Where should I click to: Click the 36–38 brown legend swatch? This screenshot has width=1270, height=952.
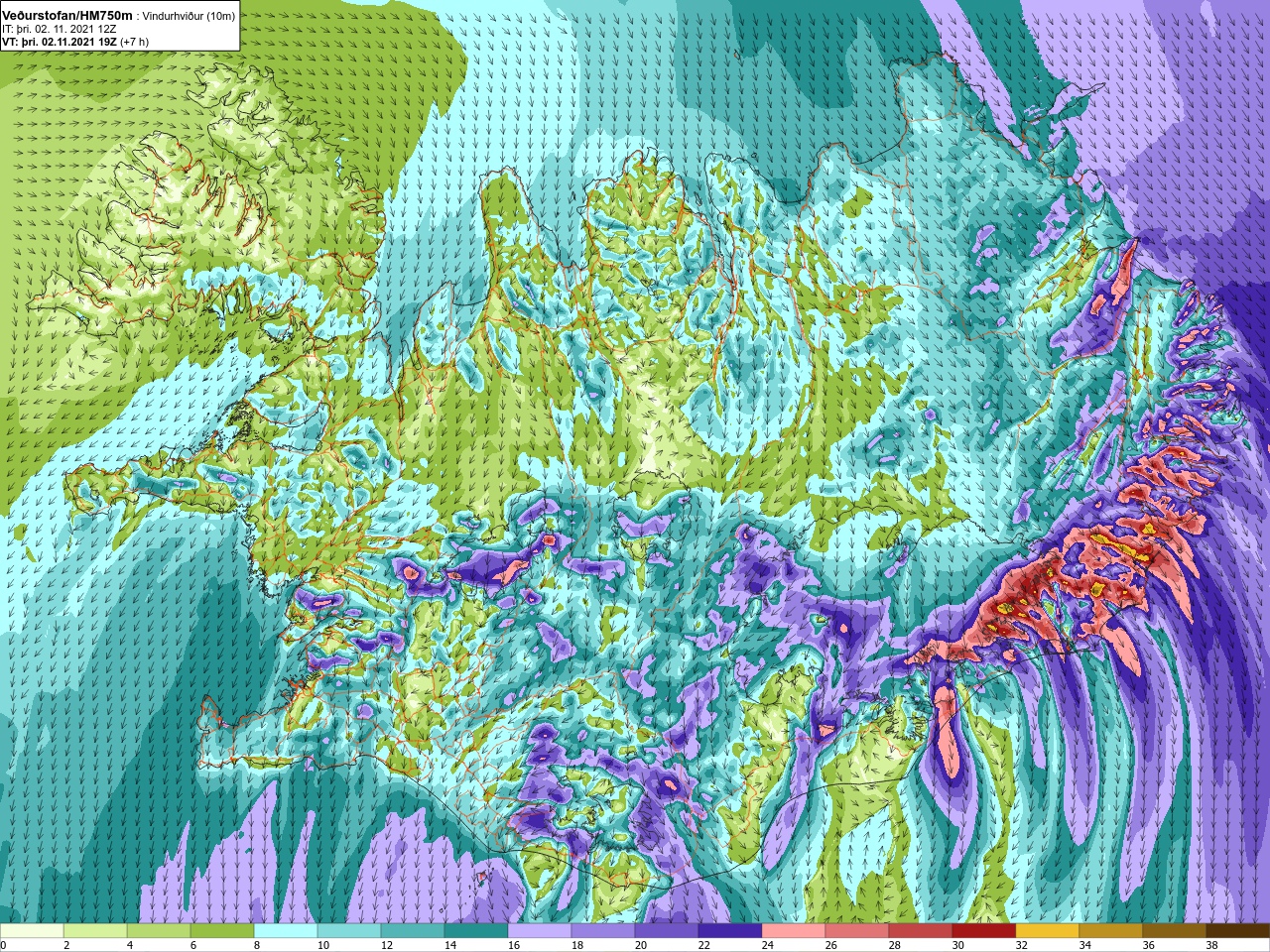coord(1175,931)
